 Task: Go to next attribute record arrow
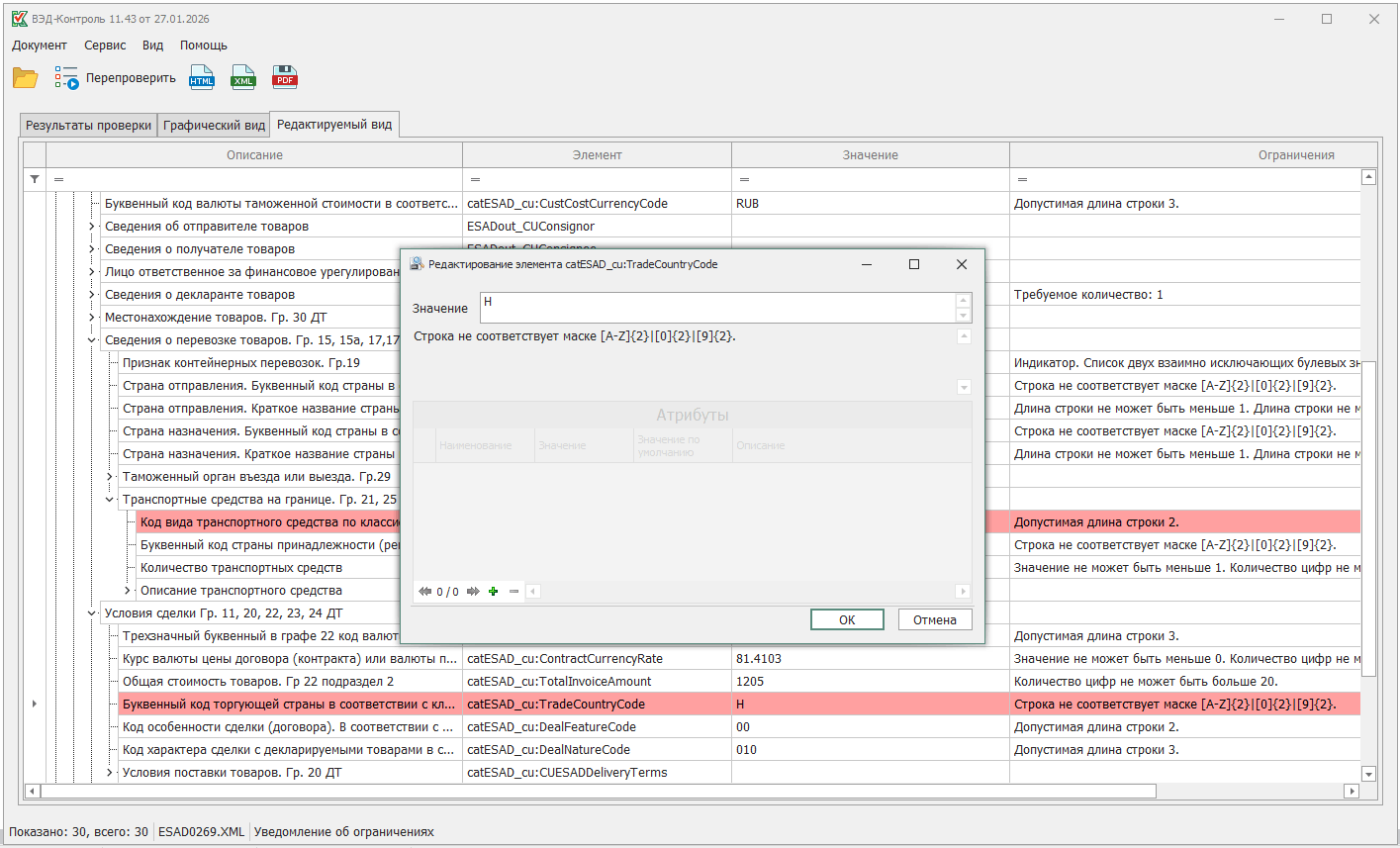pyautogui.click(x=473, y=592)
